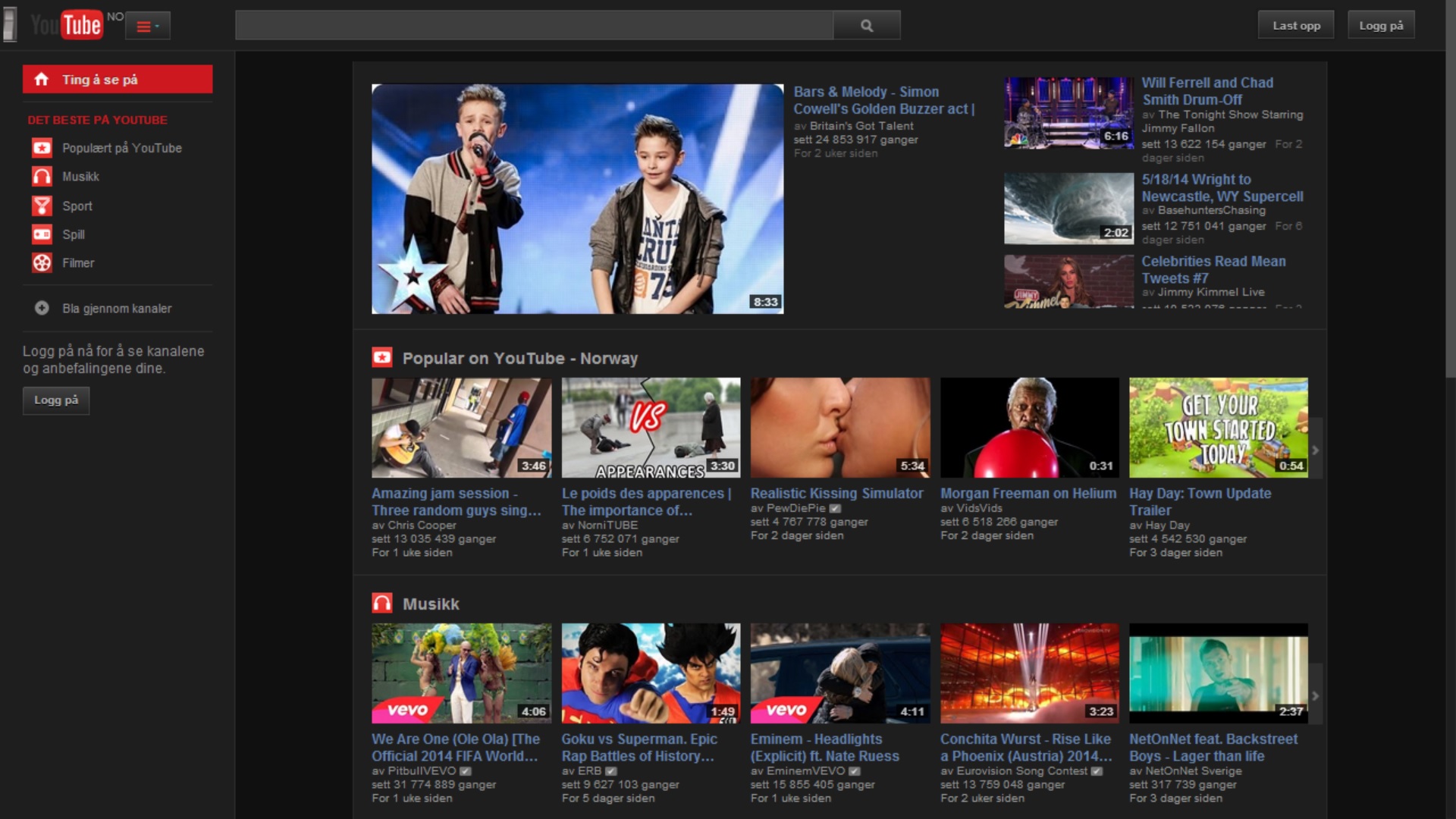The width and height of the screenshot is (1456, 819).
Task: Click the search magnifier button
Action: (x=867, y=26)
